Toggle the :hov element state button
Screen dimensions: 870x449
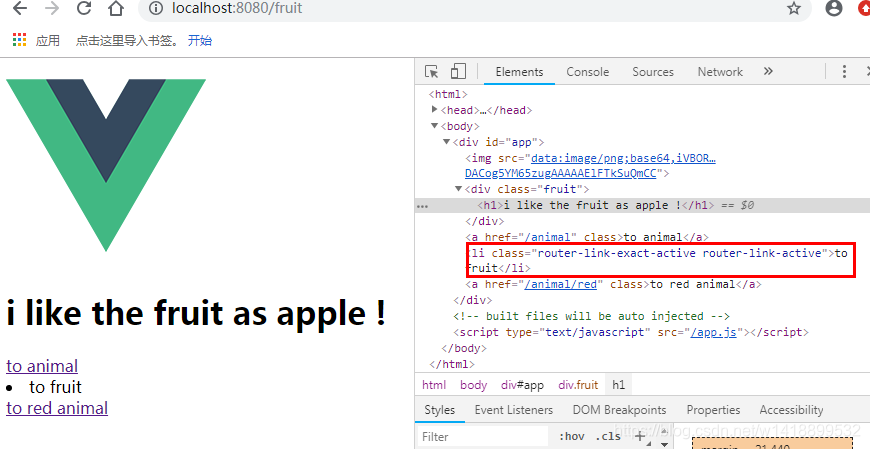tap(571, 436)
